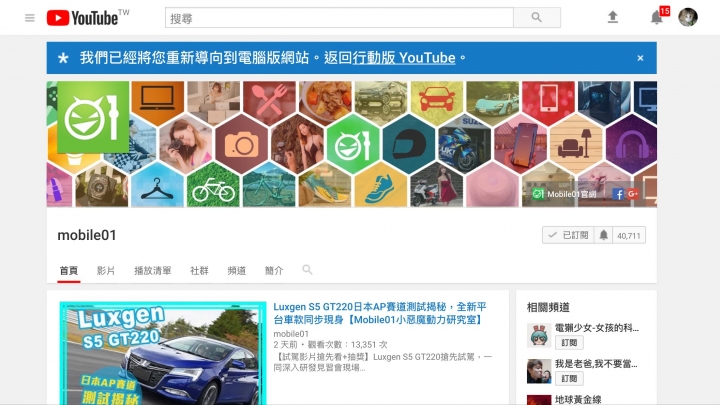Switch to the 播放清單 playlists tab
This screenshot has width=720, height=405.
(x=152, y=270)
